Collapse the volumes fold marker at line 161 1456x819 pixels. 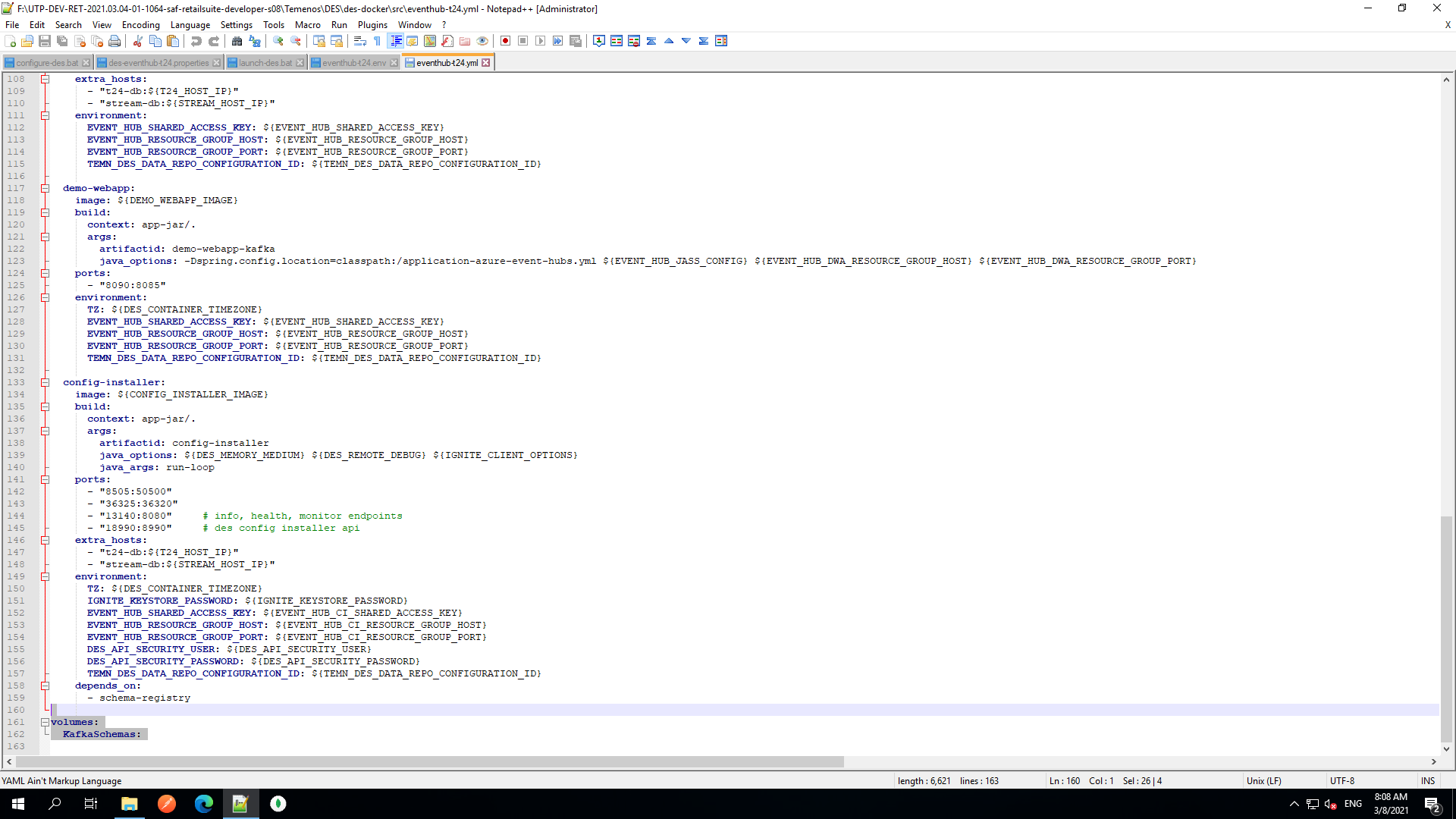click(x=45, y=722)
